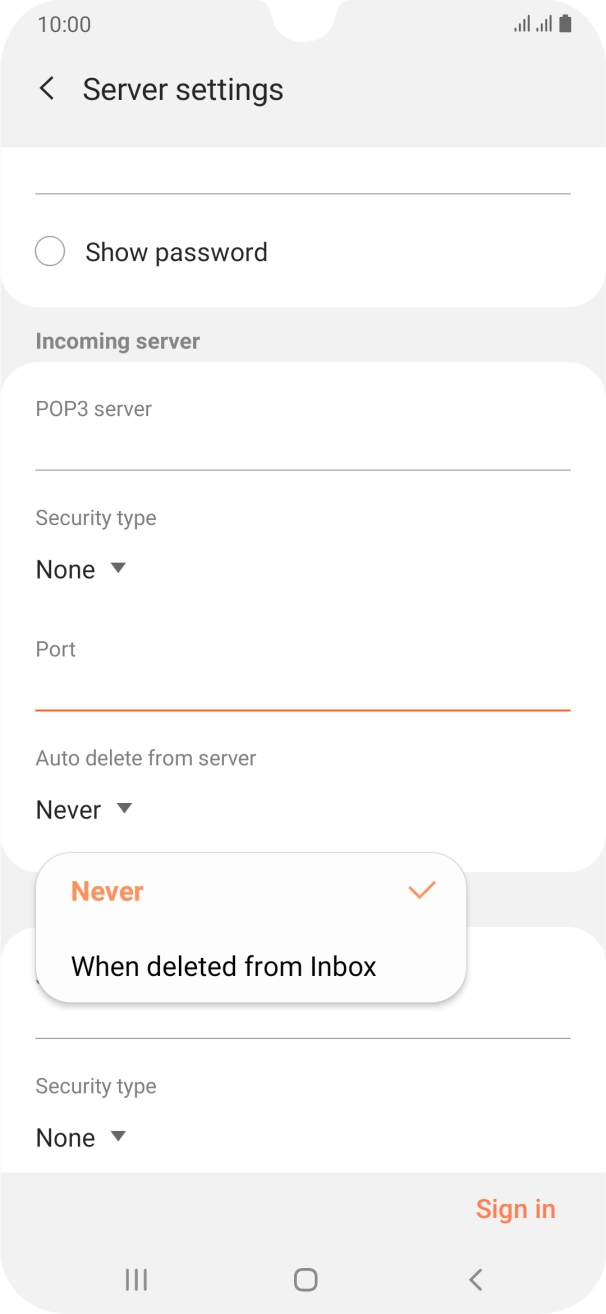Open the outgoing Security type None dropdown
This screenshot has width=606, height=1314.
click(x=80, y=1136)
